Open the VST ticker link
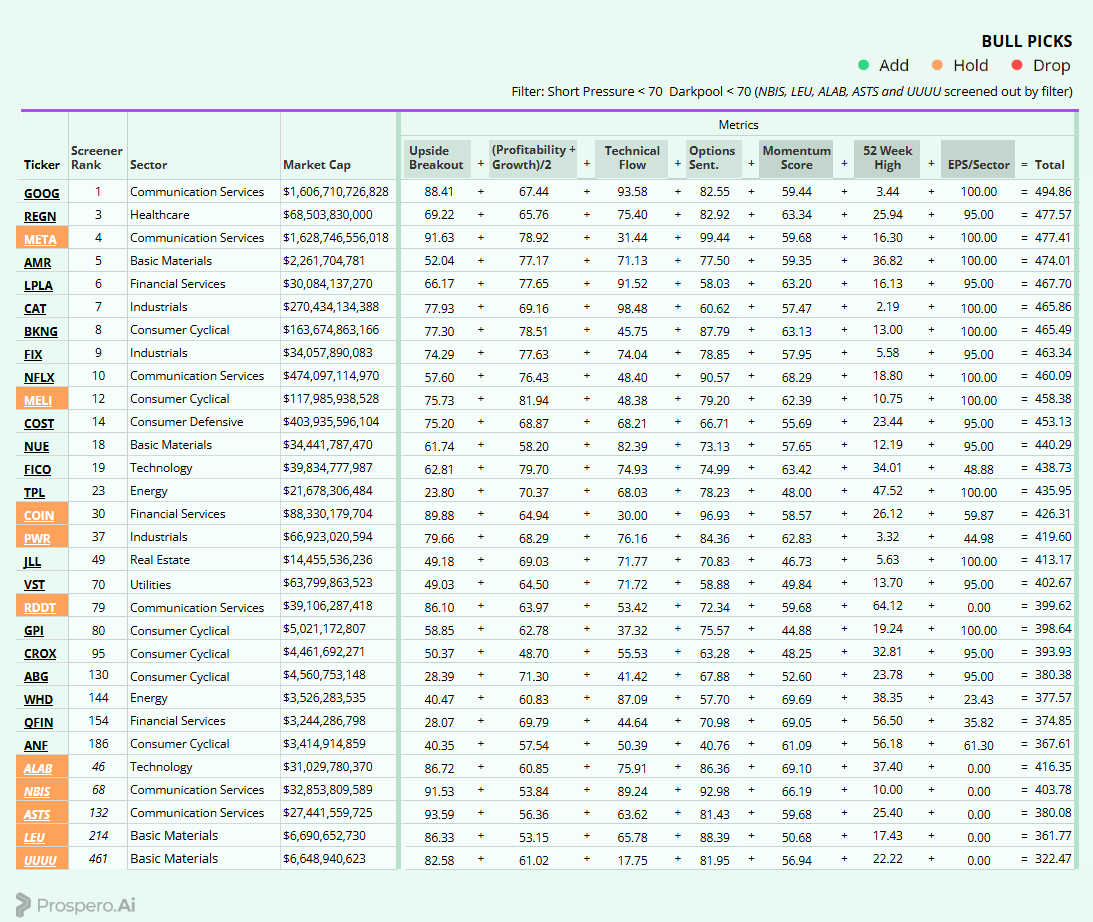 coord(34,584)
